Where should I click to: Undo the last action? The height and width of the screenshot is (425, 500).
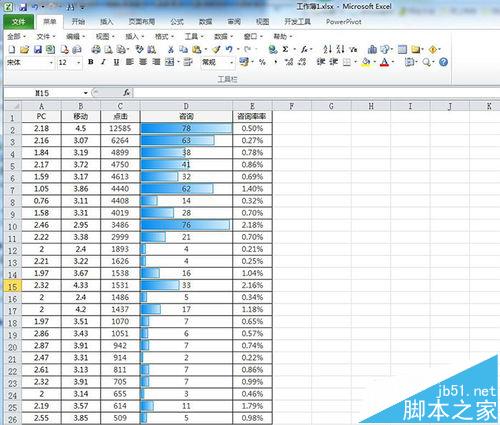229,50
